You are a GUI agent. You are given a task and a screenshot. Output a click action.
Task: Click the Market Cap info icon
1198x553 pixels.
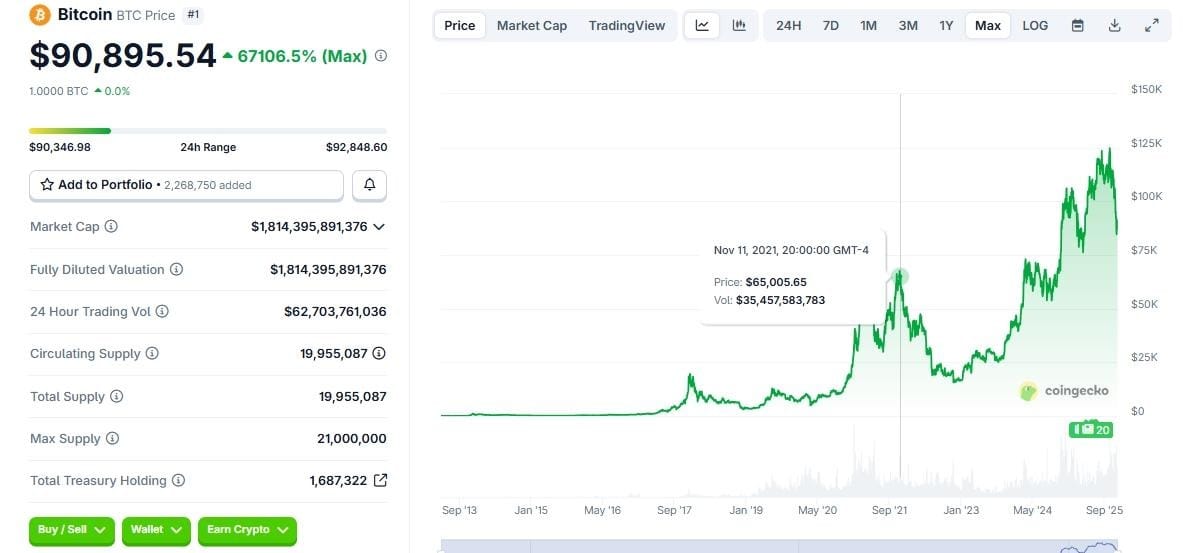111,227
